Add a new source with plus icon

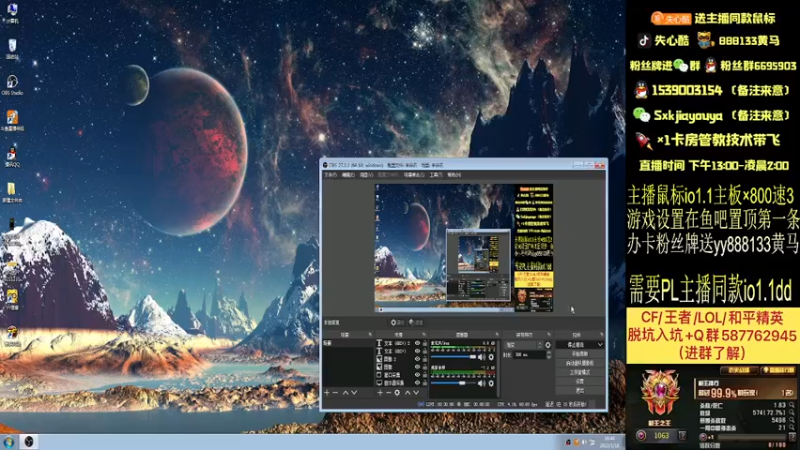380,392
